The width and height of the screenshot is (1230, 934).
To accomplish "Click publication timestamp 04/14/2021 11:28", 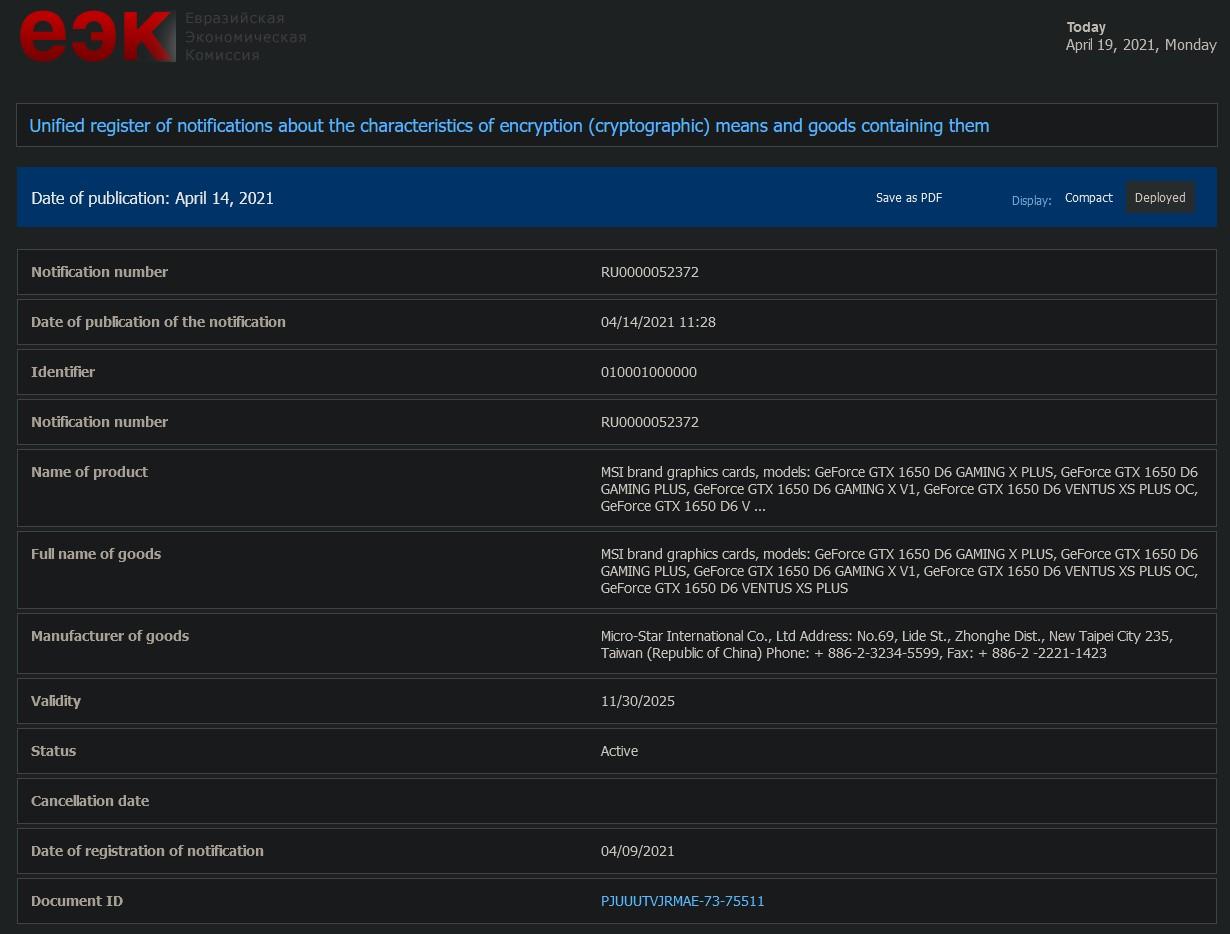I will click(x=657, y=322).
